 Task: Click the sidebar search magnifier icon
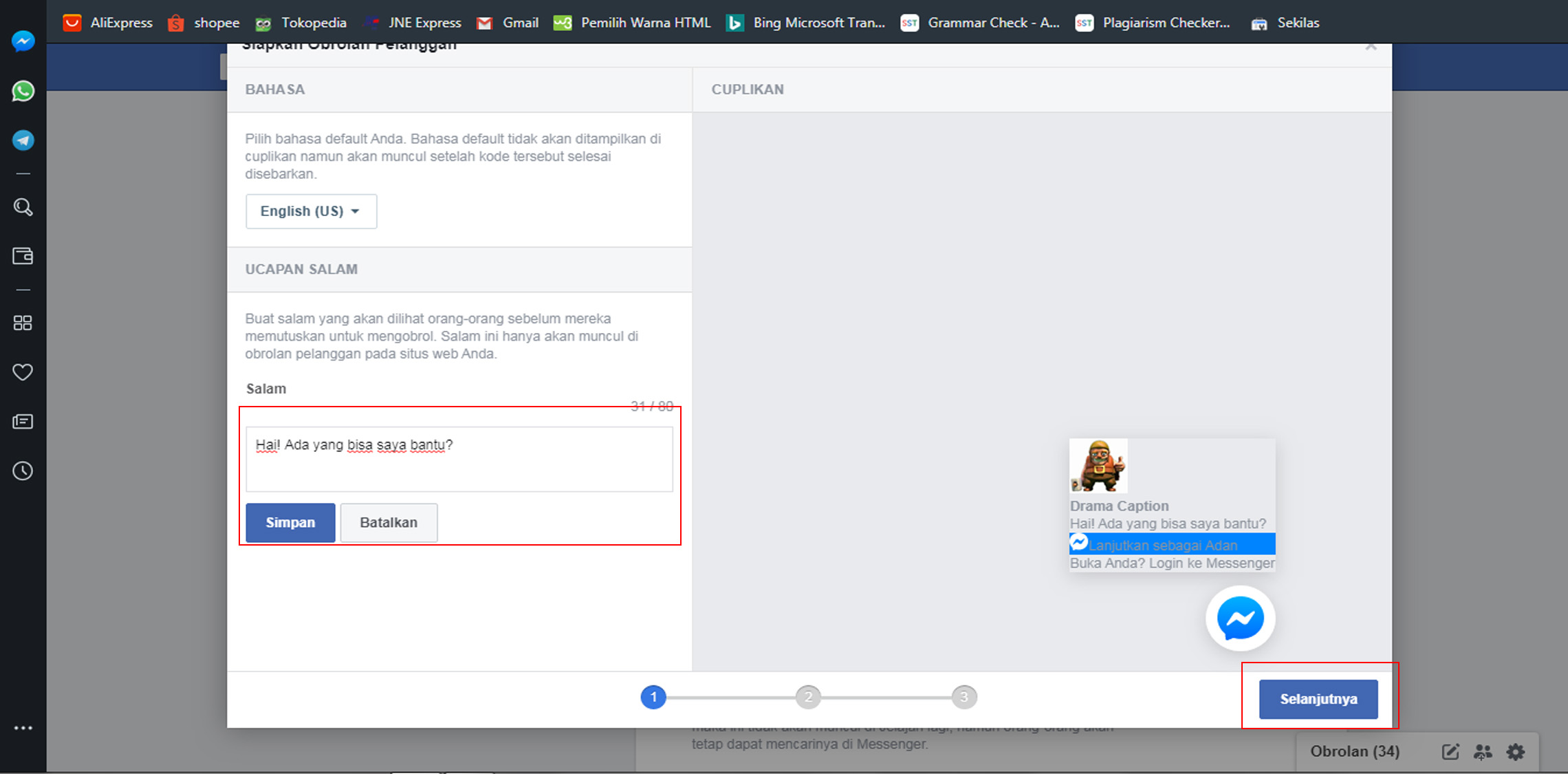pos(23,207)
